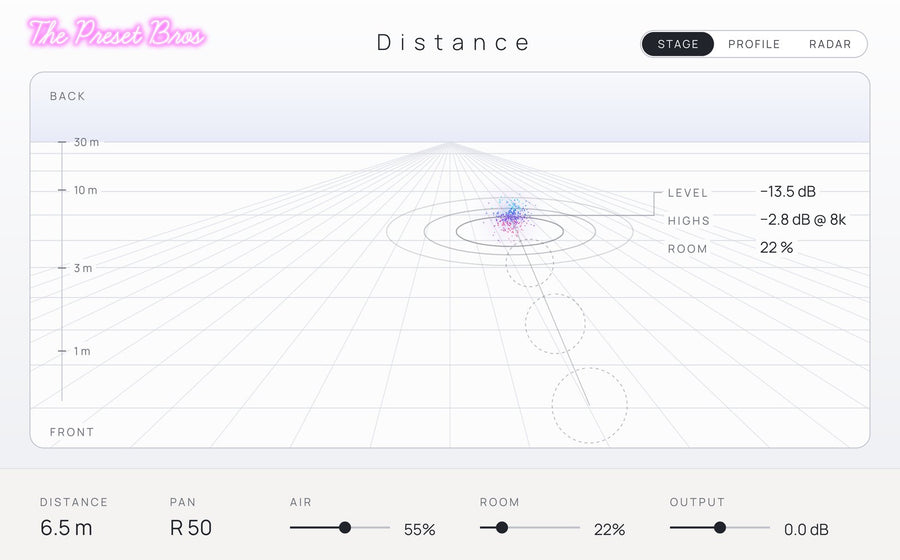
Task: Click the BACK label on the stage
Action: tap(67, 96)
